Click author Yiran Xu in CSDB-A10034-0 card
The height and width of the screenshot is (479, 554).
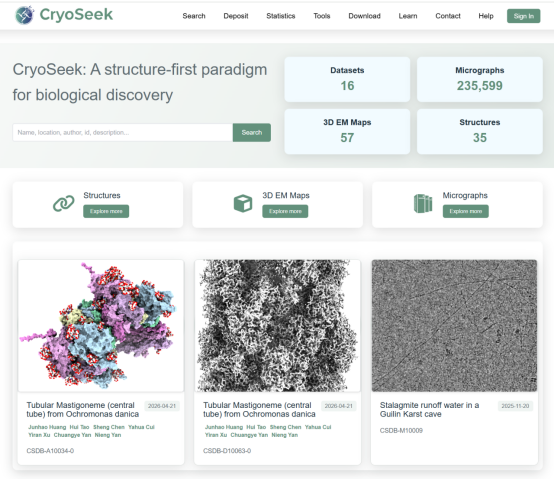pos(39,435)
